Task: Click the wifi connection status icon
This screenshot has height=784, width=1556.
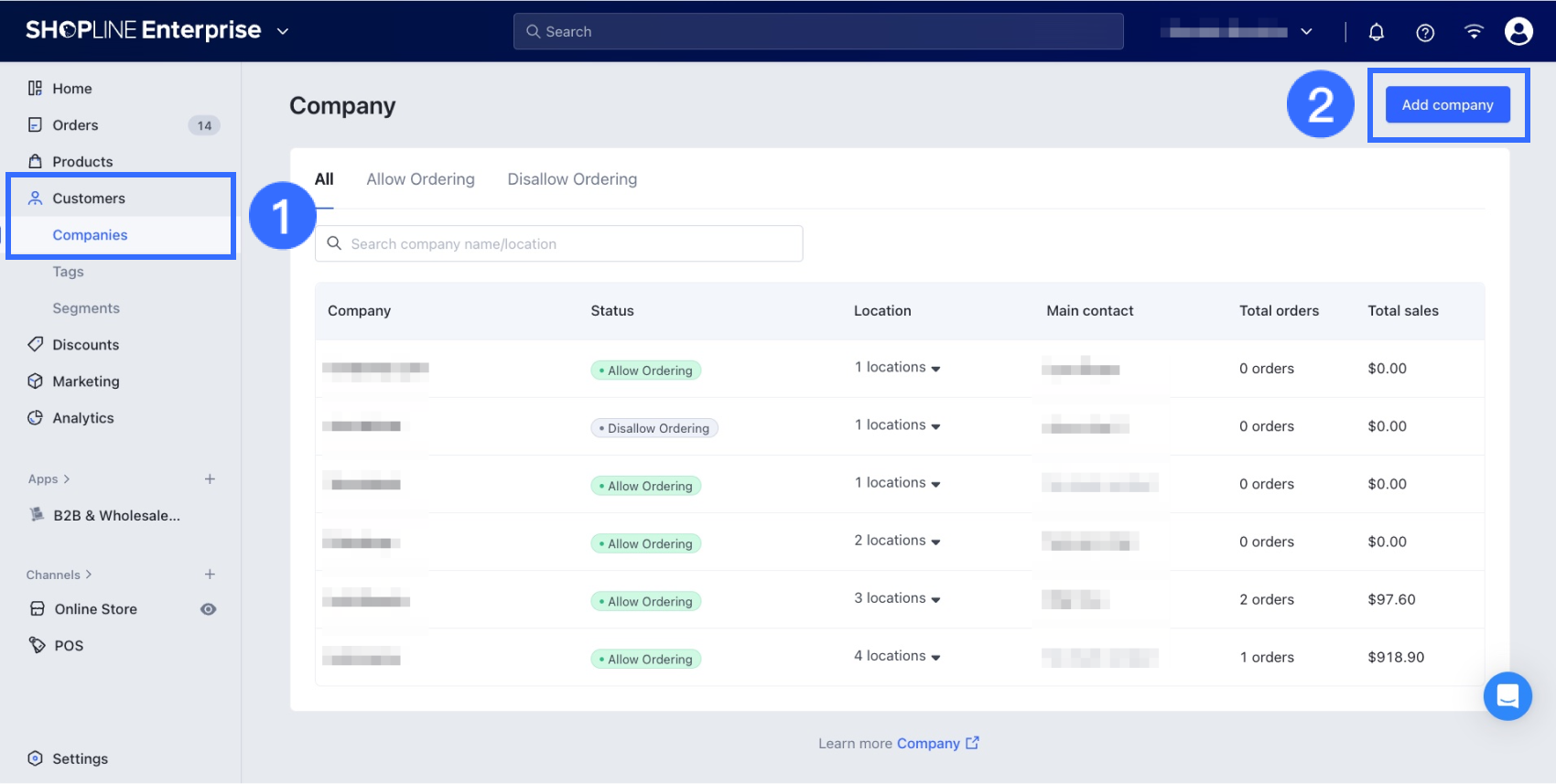Action: [x=1474, y=32]
